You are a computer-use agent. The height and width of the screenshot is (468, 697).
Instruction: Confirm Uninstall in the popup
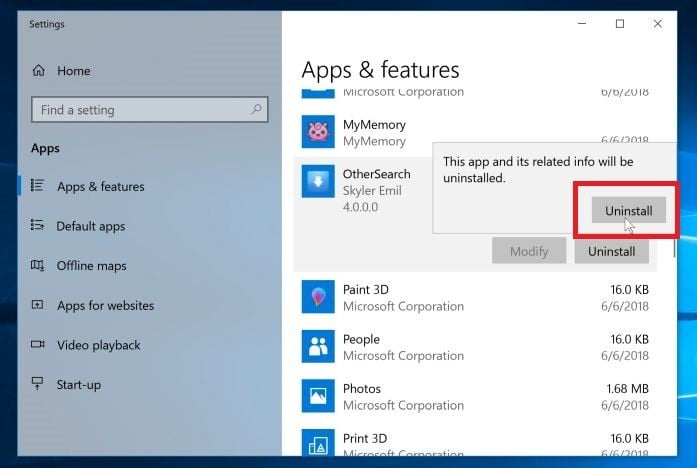click(628, 211)
